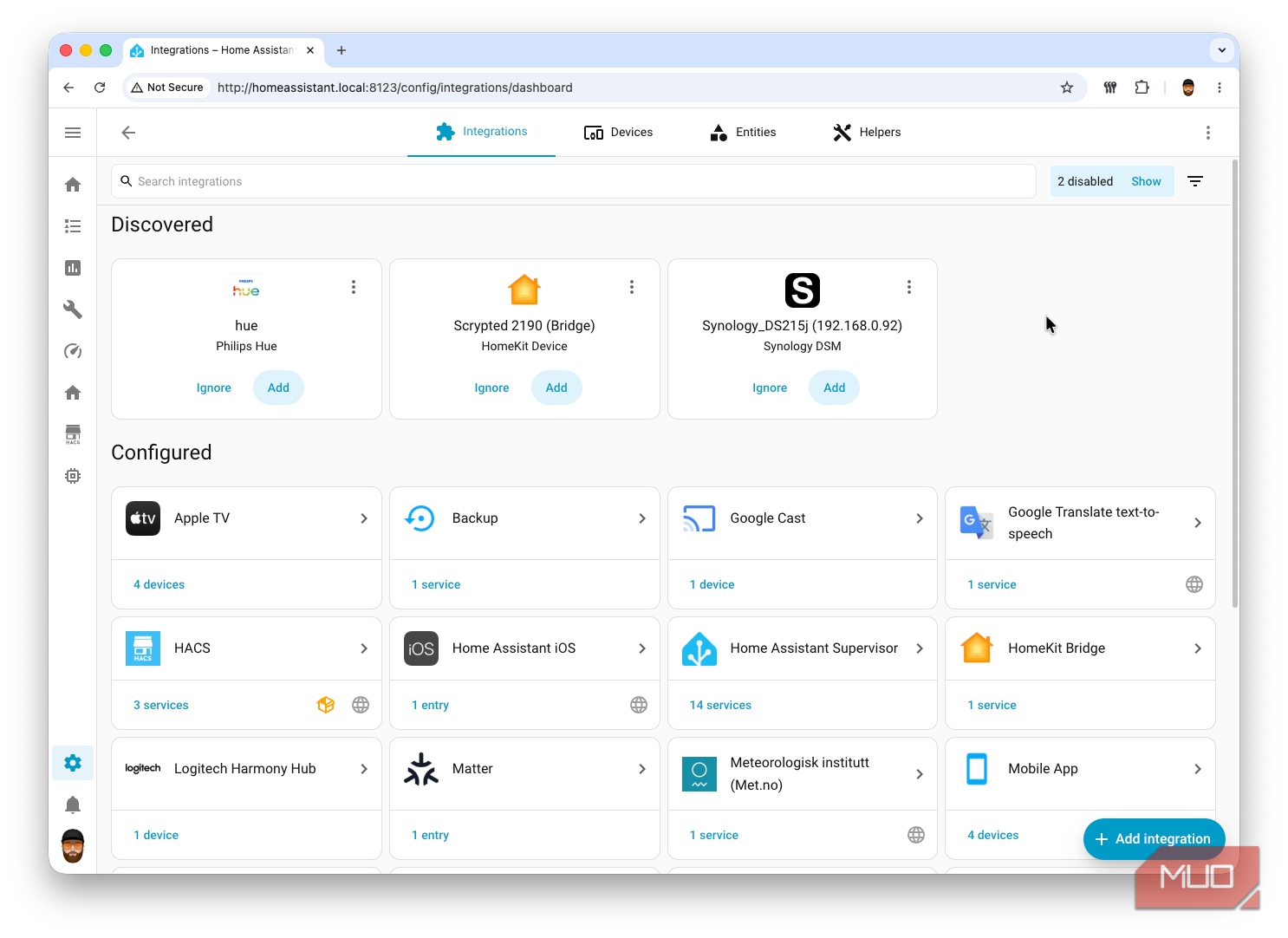The height and width of the screenshot is (938, 1288).
Task: Click the Synology DSM logo icon
Action: (803, 290)
